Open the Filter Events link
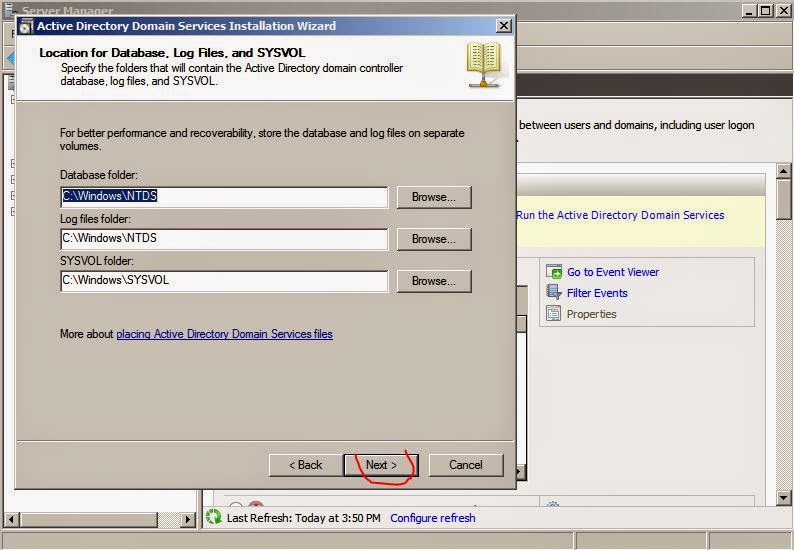Viewport: 794px width, 550px height. click(597, 293)
